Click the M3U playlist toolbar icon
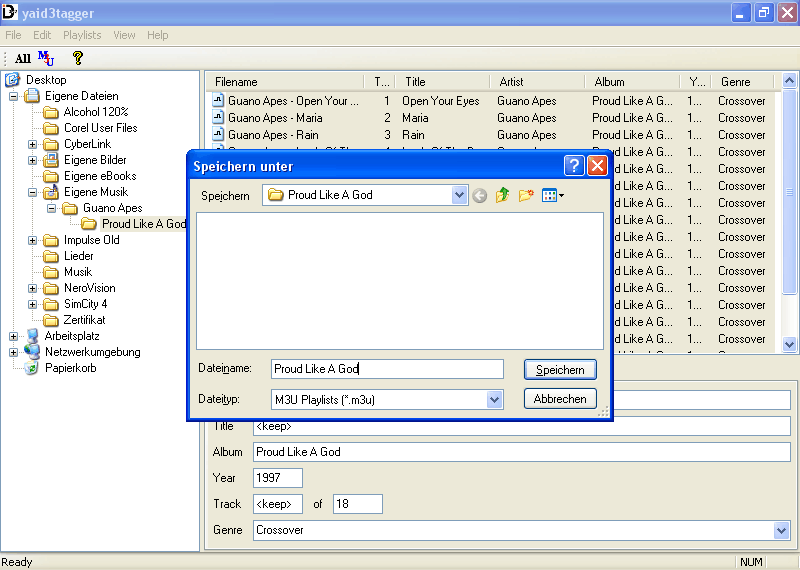This screenshot has width=800, height=570. point(46,58)
